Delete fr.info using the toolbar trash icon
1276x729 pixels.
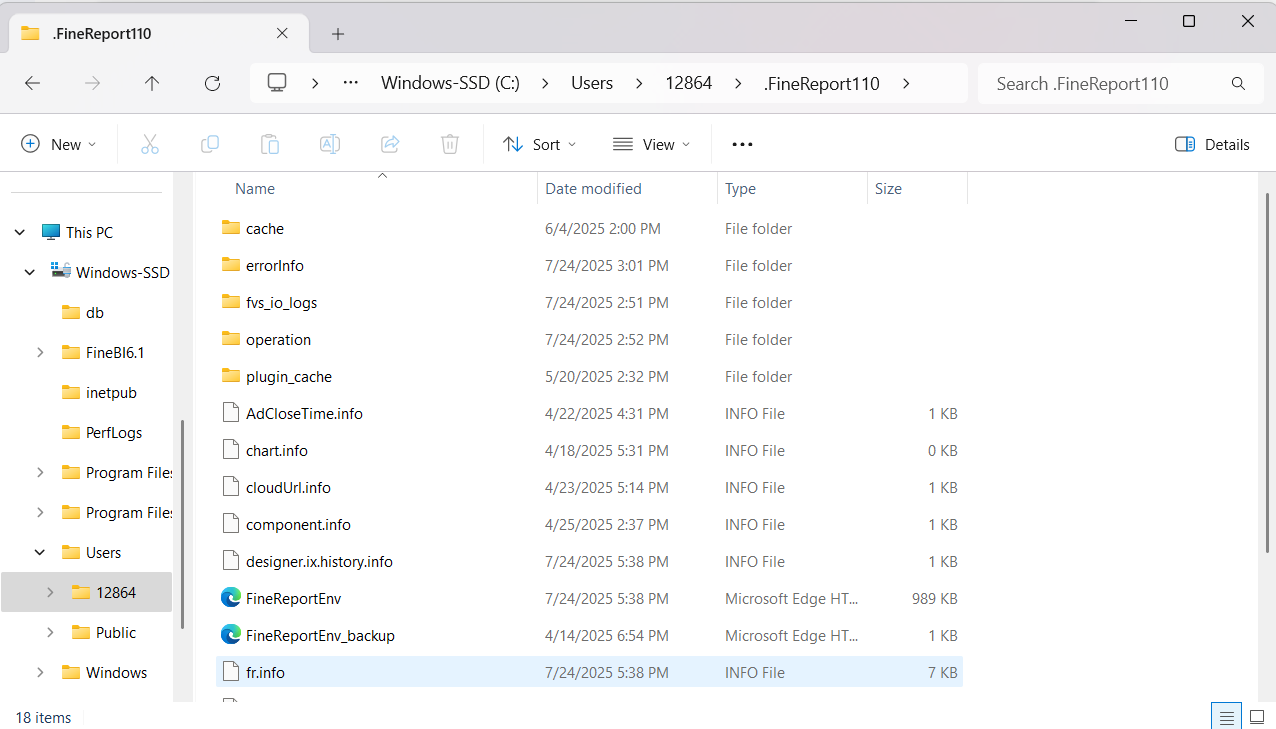(449, 144)
